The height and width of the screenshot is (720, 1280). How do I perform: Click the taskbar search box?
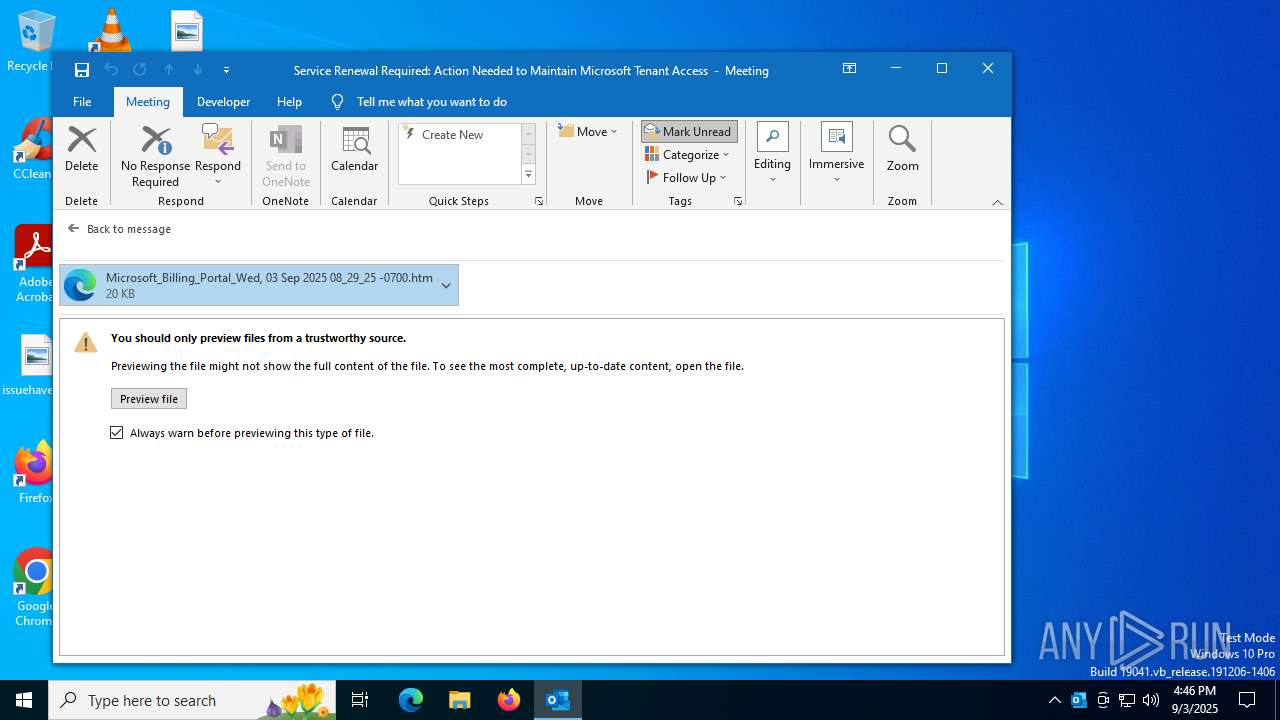coord(192,700)
